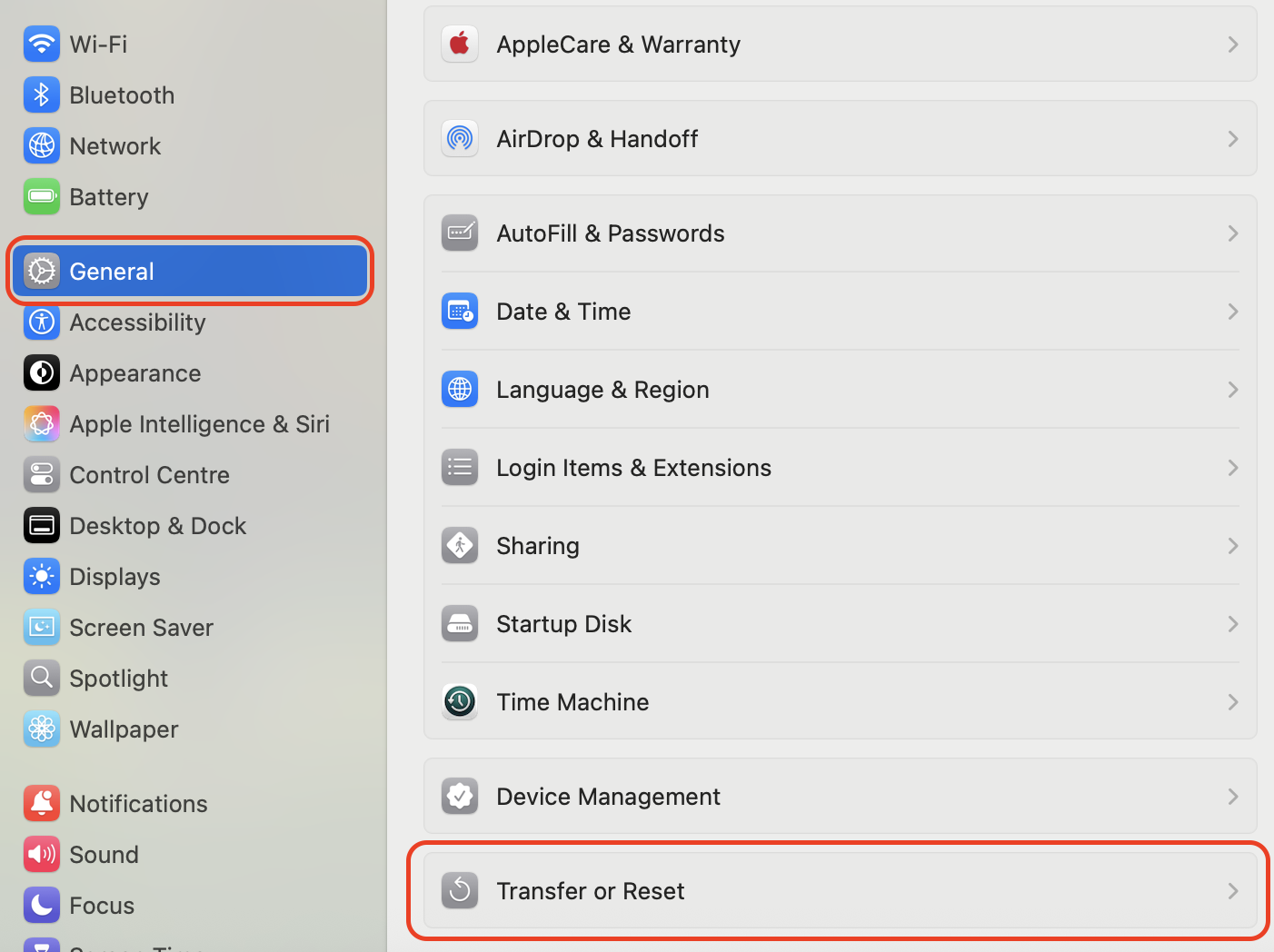The width and height of the screenshot is (1274, 952).
Task: Open Displays via the brightness icon
Action: point(42,576)
